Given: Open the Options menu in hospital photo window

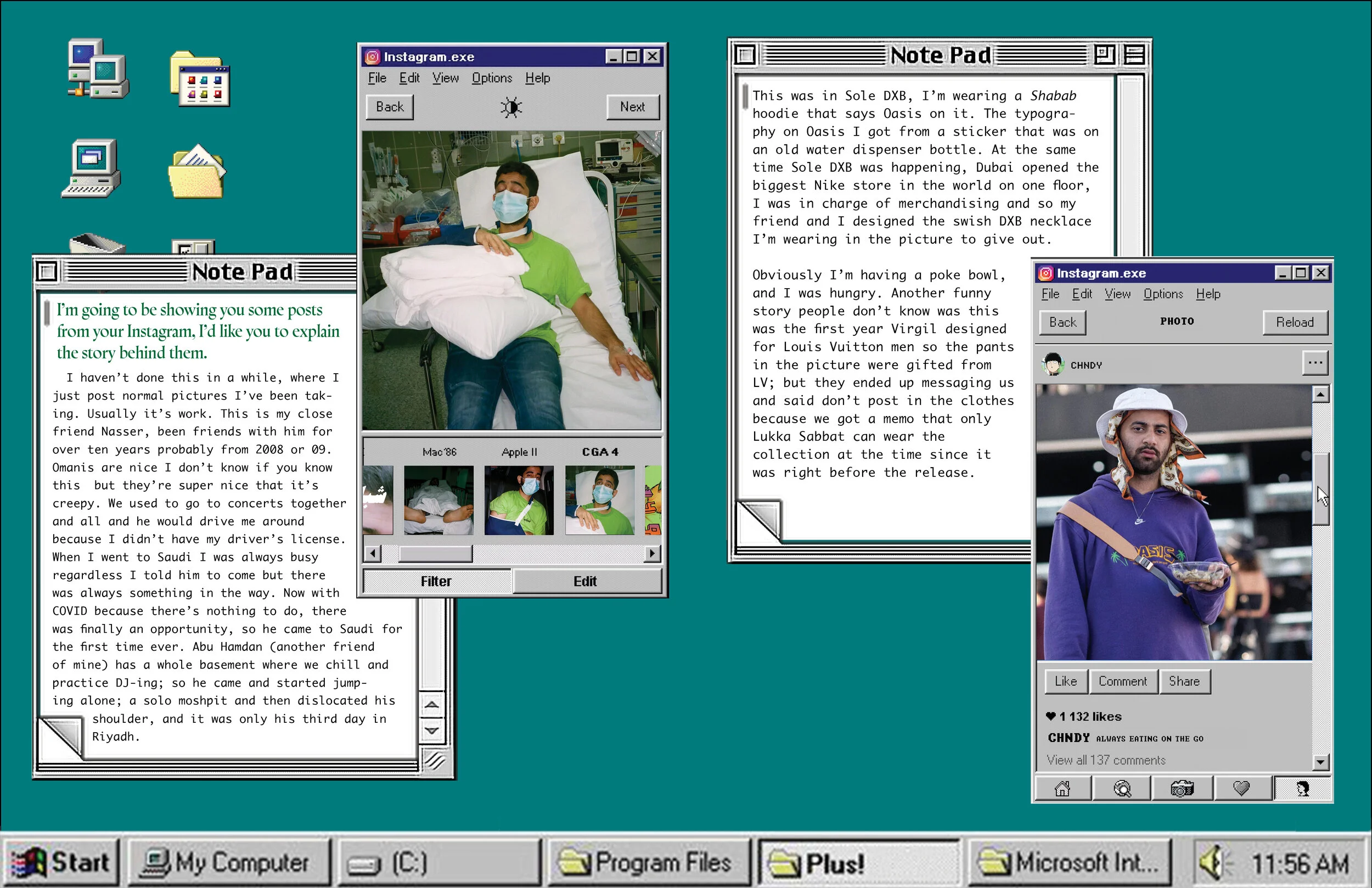Looking at the screenshot, I should (491, 78).
